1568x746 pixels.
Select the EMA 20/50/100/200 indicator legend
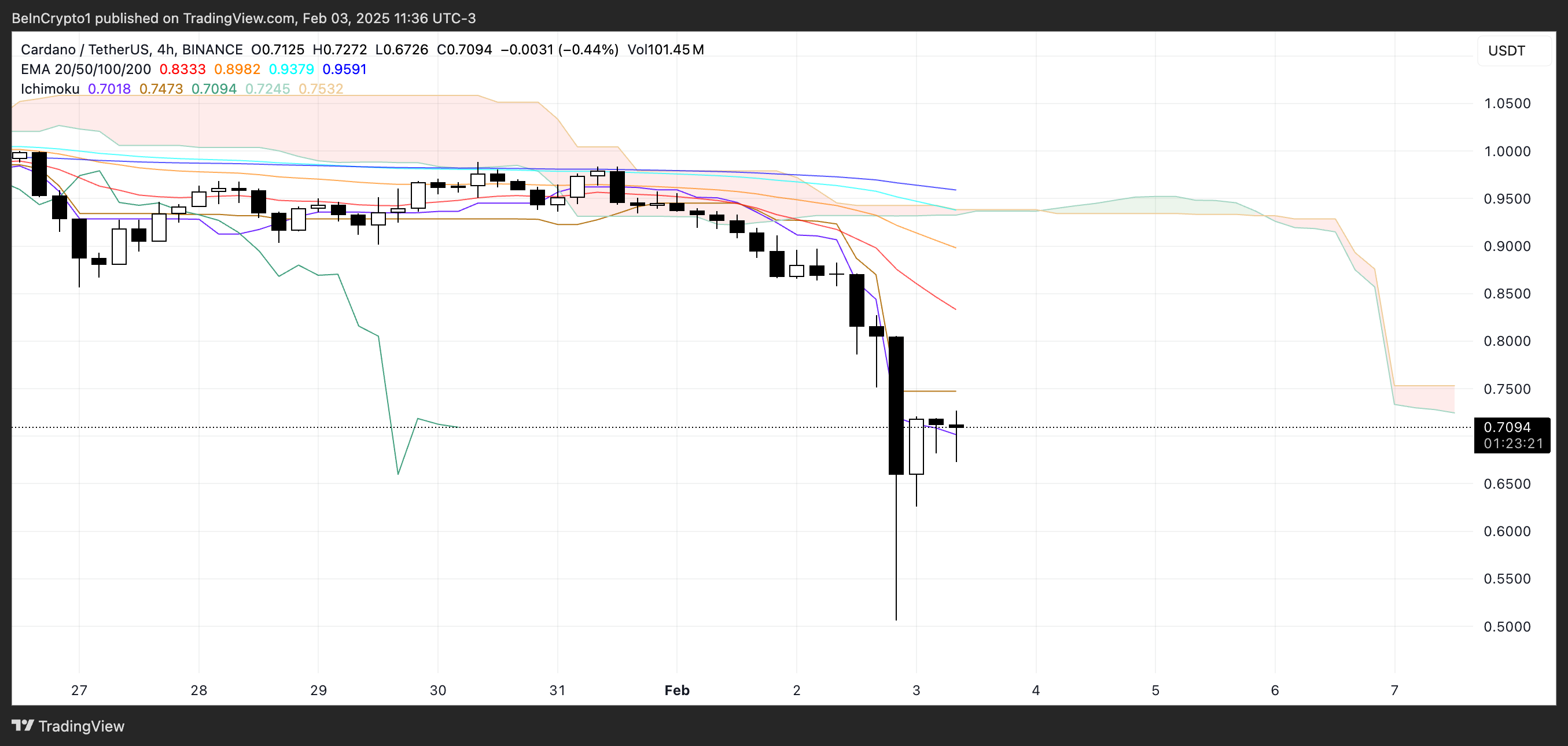pos(85,69)
